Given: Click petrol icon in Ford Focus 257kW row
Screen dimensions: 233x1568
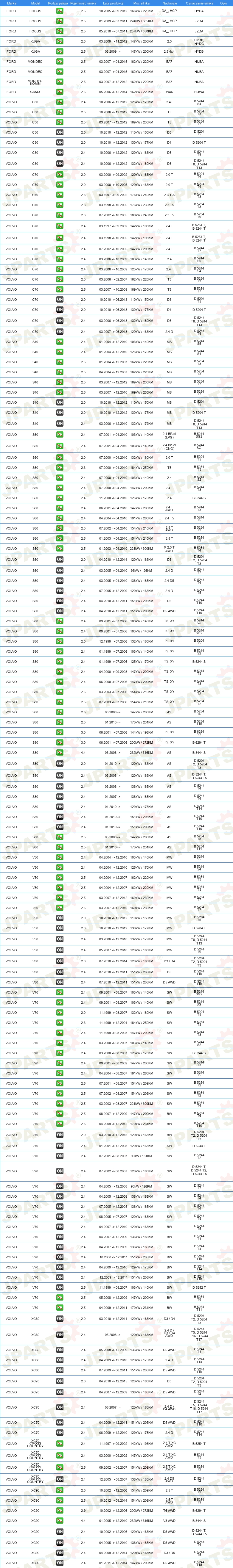Looking at the screenshot, I should pyautogui.click(x=60, y=31).
